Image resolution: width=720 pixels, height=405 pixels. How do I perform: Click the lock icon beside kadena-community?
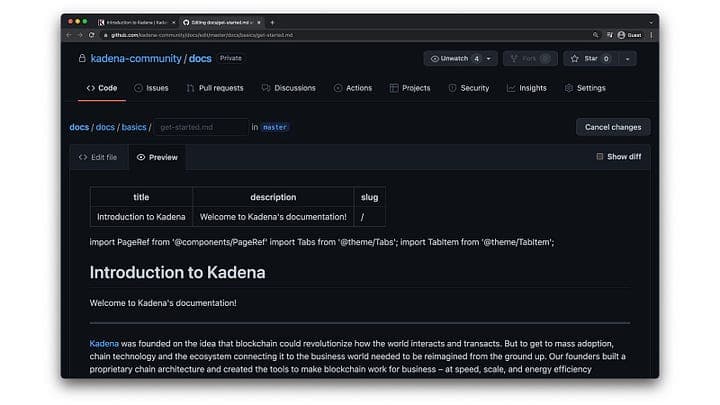click(x=82, y=58)
